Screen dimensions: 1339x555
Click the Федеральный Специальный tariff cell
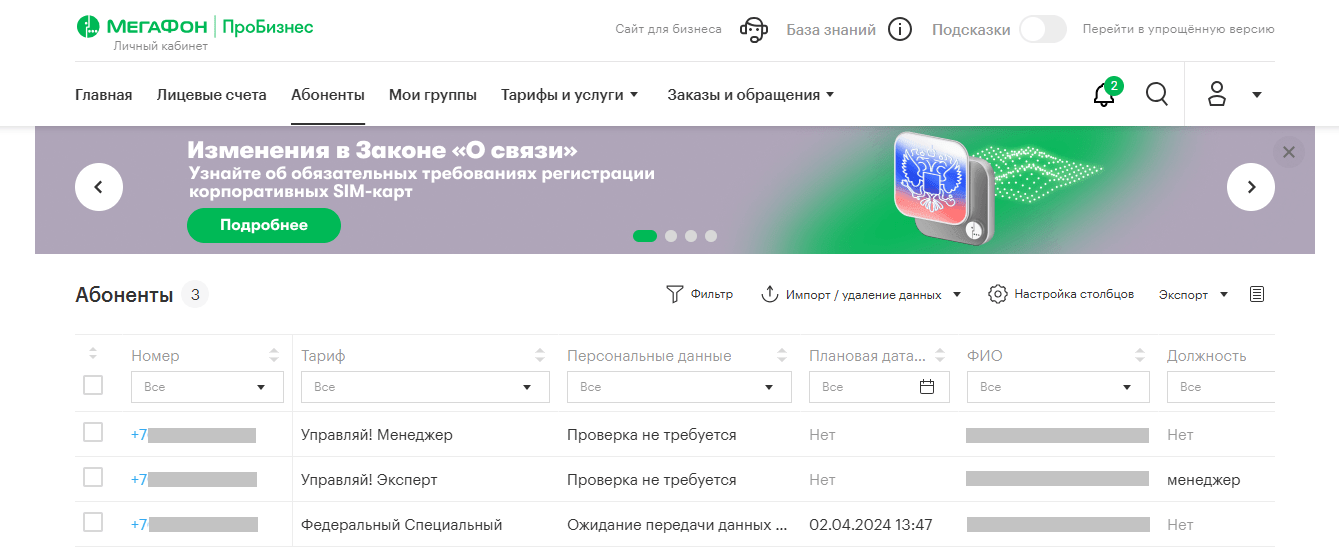coord(402,525)
